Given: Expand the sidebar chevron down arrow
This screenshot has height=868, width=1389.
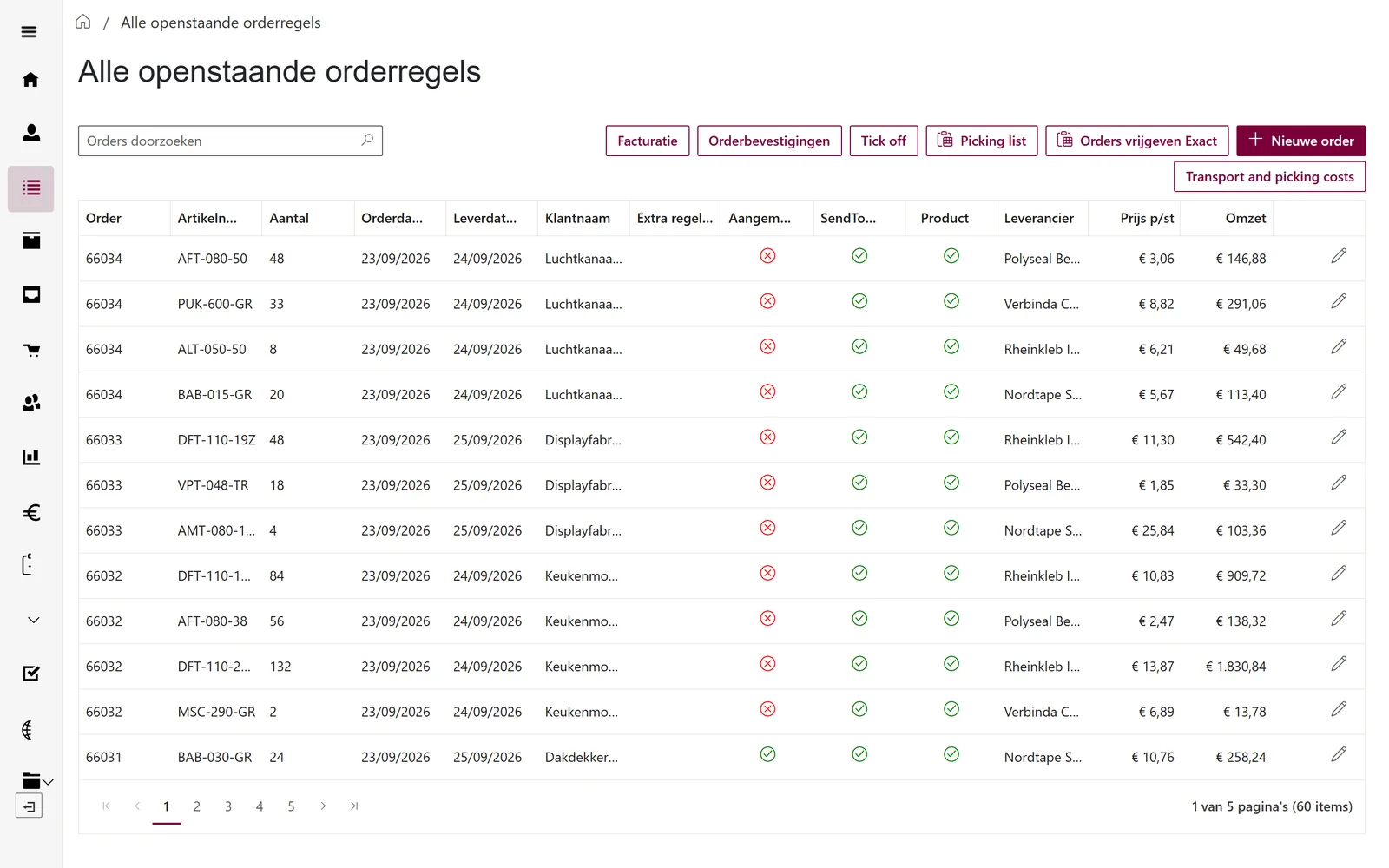Looking at the screenshot, I should pos(34,620).
